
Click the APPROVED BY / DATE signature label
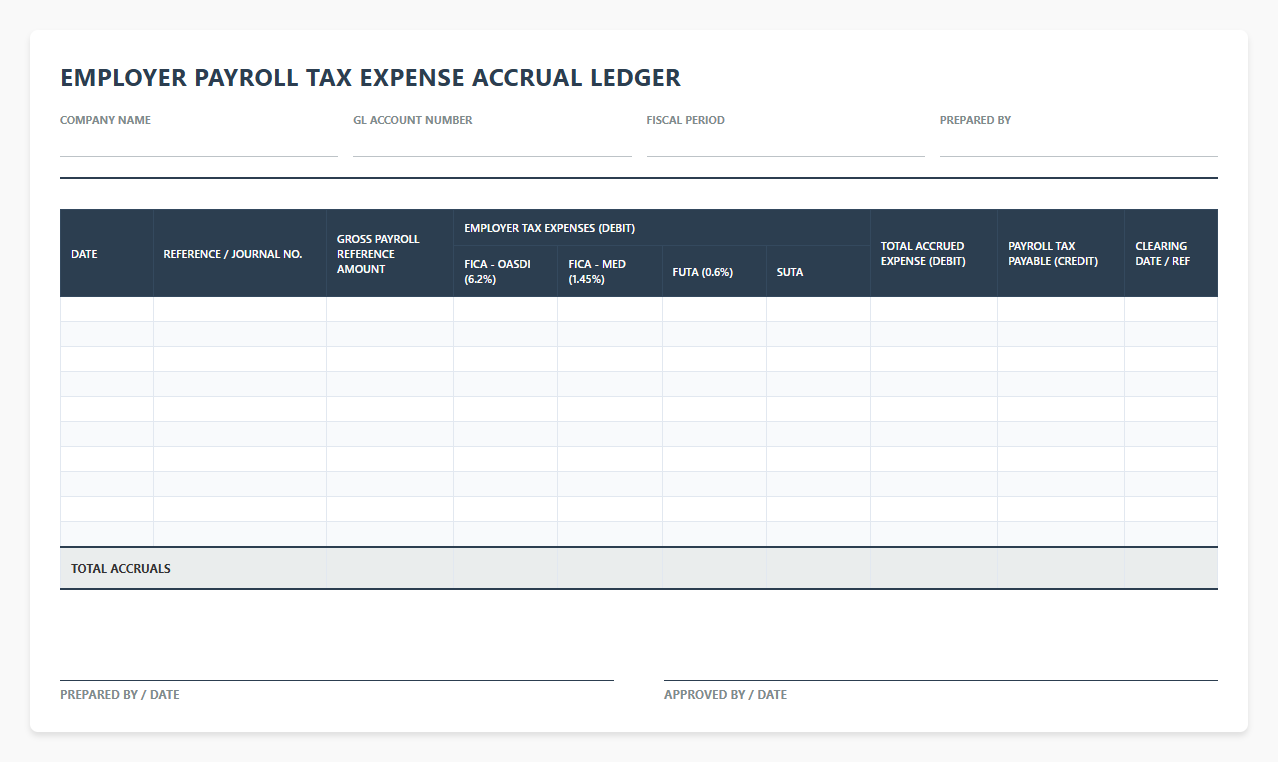click(725, 695)
